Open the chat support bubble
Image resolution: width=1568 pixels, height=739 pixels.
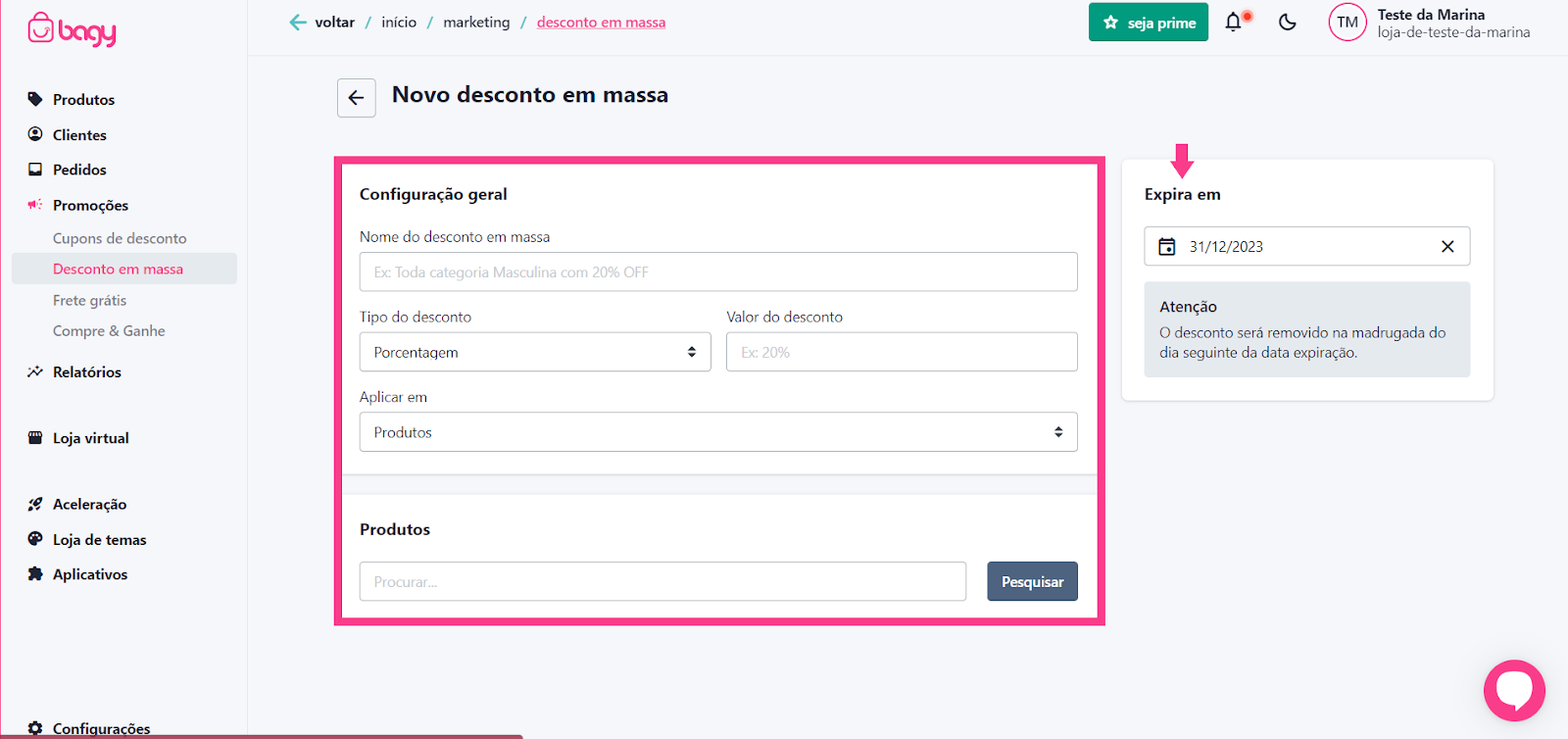click(x=1514, y=690)
